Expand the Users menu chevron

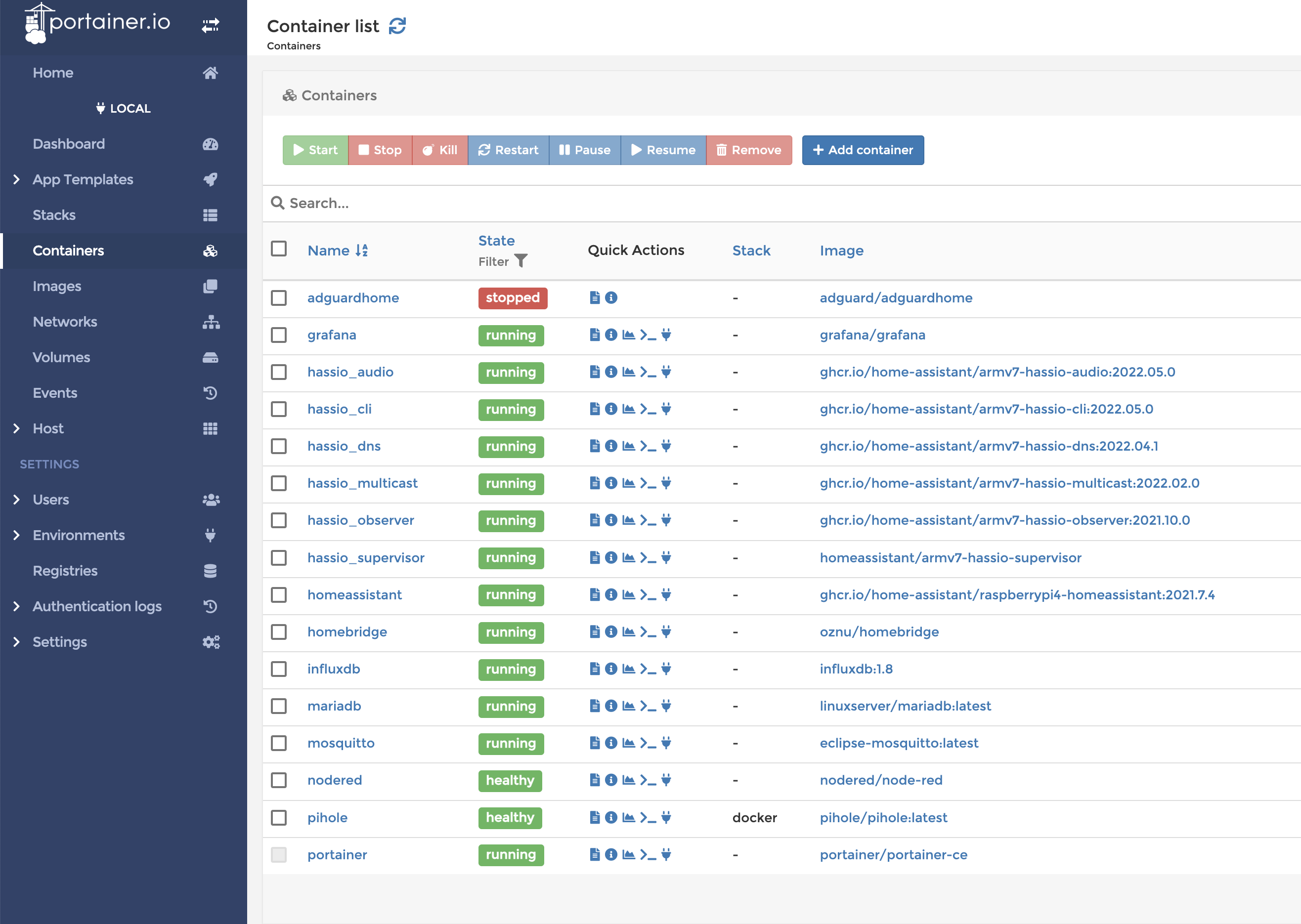pyautogui.click(x=16, y=500)
